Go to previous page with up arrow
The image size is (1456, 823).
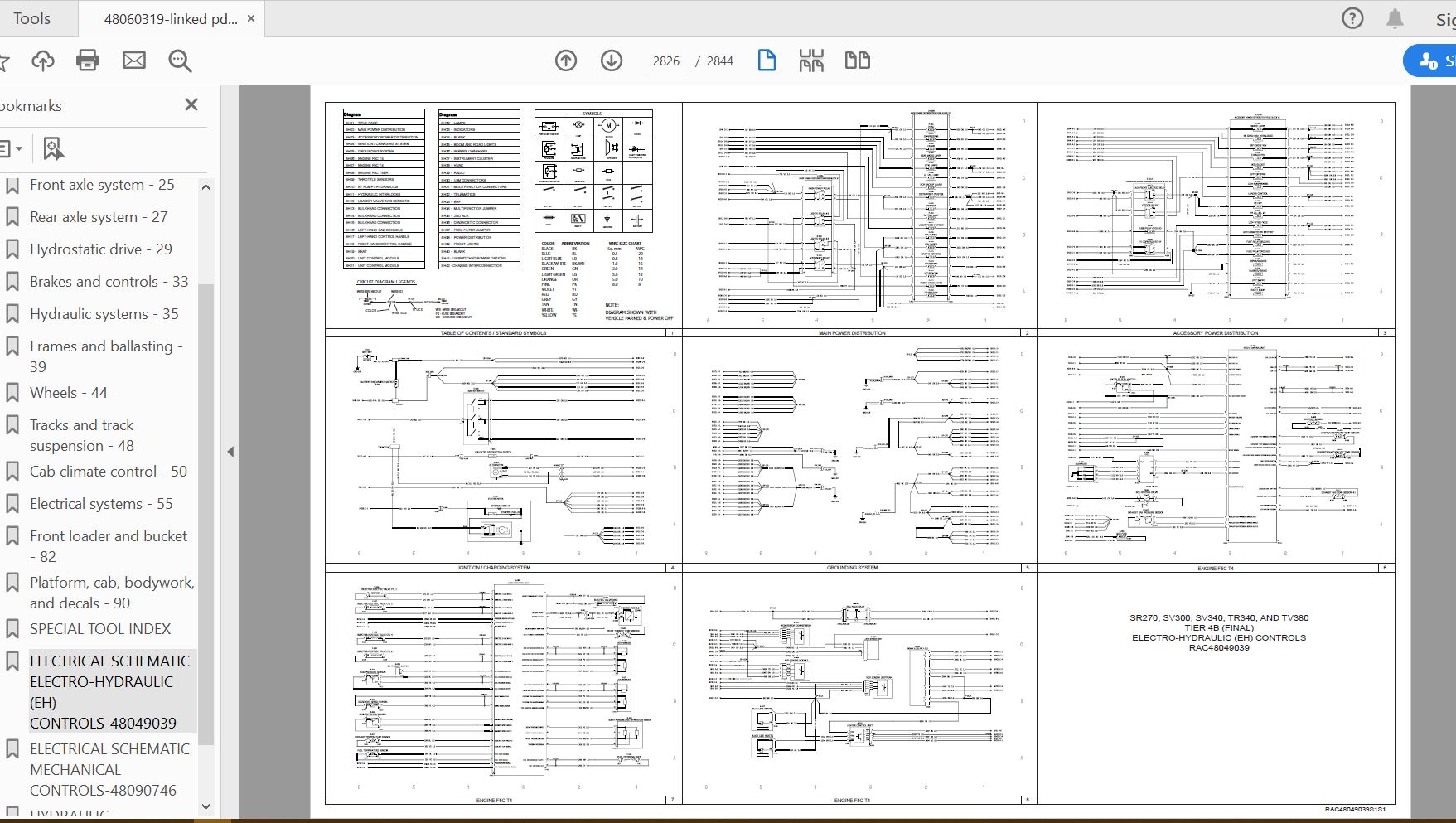pos(566,61)
